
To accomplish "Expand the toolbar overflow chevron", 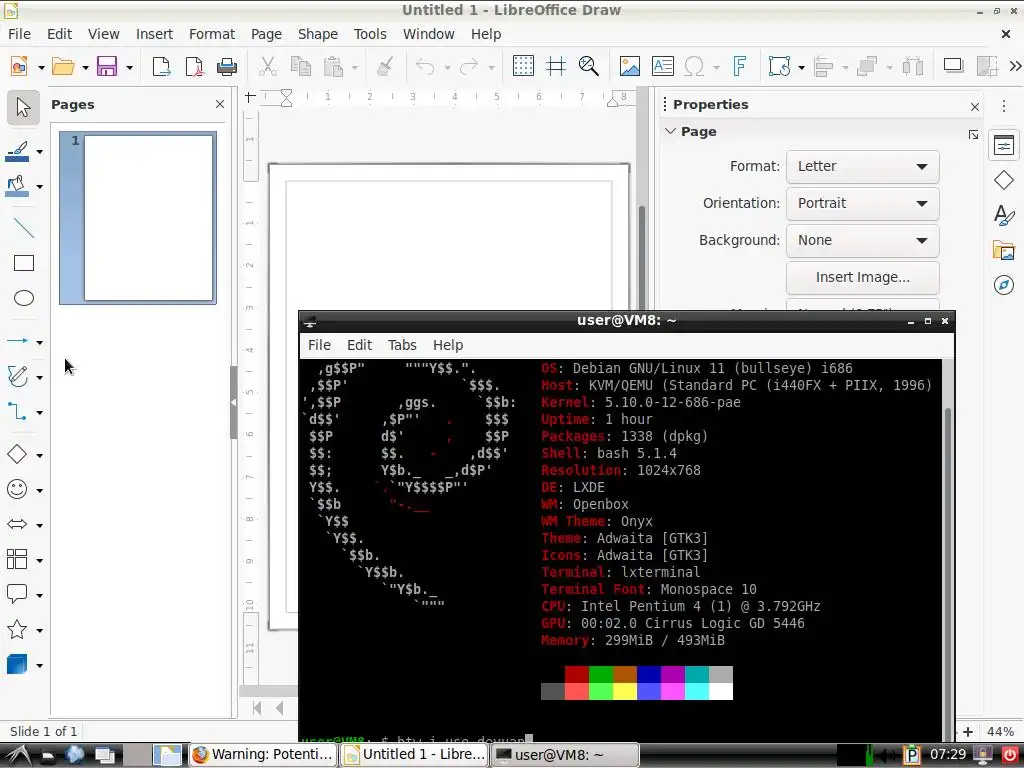I will [1015, 66].
